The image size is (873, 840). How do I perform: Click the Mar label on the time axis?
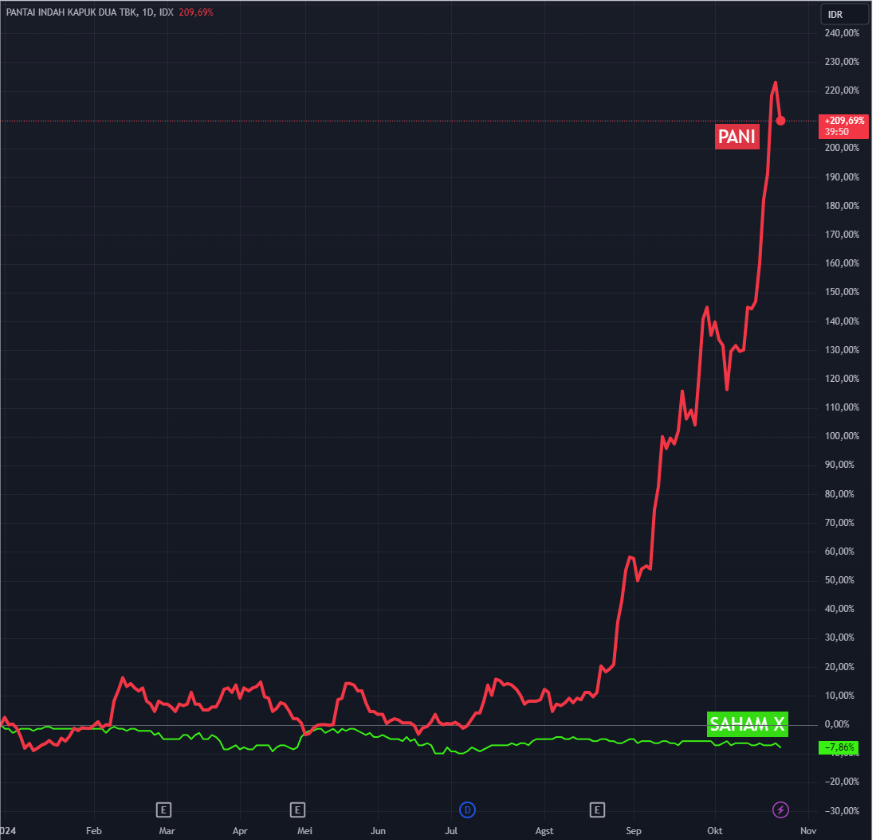point(166,831)
